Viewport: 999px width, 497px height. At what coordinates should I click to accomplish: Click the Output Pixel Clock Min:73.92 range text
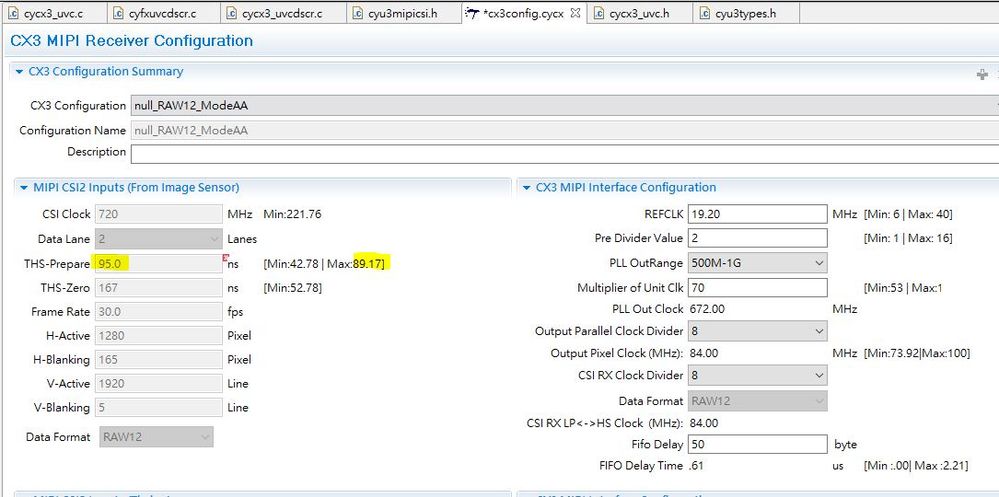(x=917, y=353)
